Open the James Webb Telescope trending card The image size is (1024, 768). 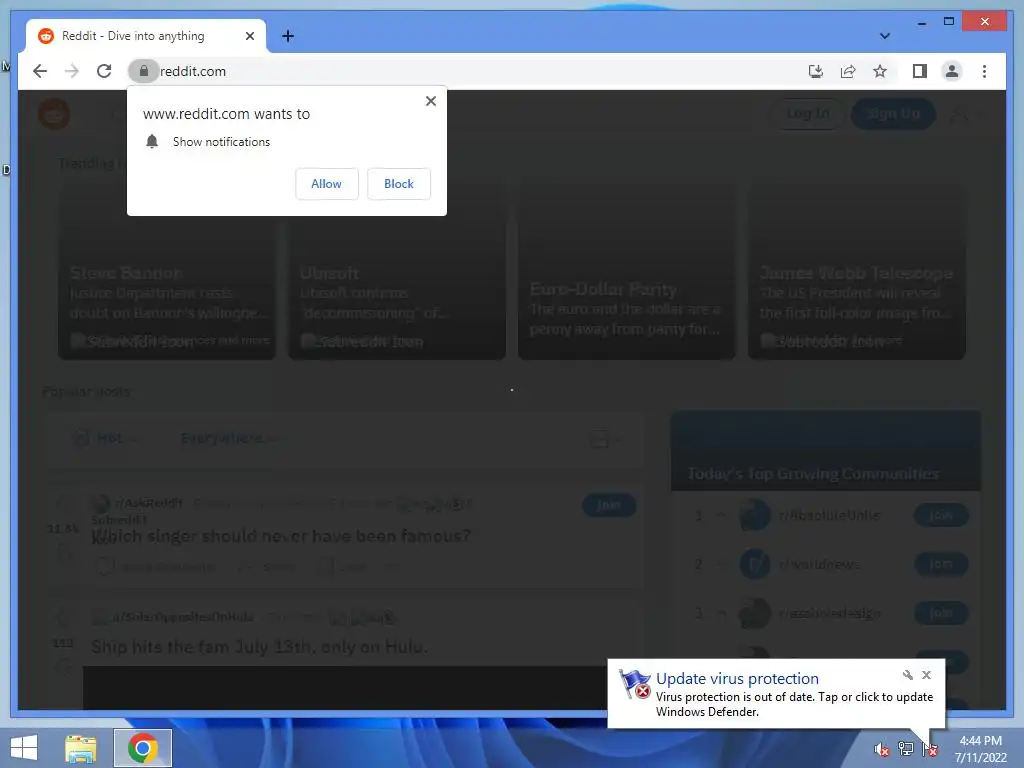pyautogui.click(x=857, y=271)
